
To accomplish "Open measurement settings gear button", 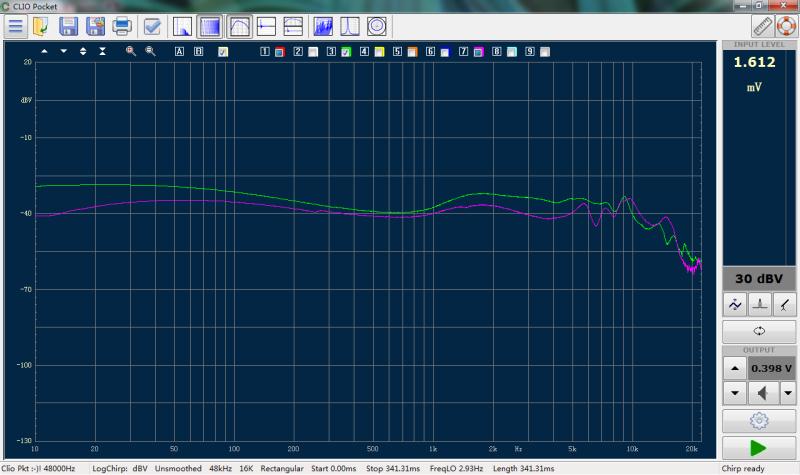I will pos(759,421).
